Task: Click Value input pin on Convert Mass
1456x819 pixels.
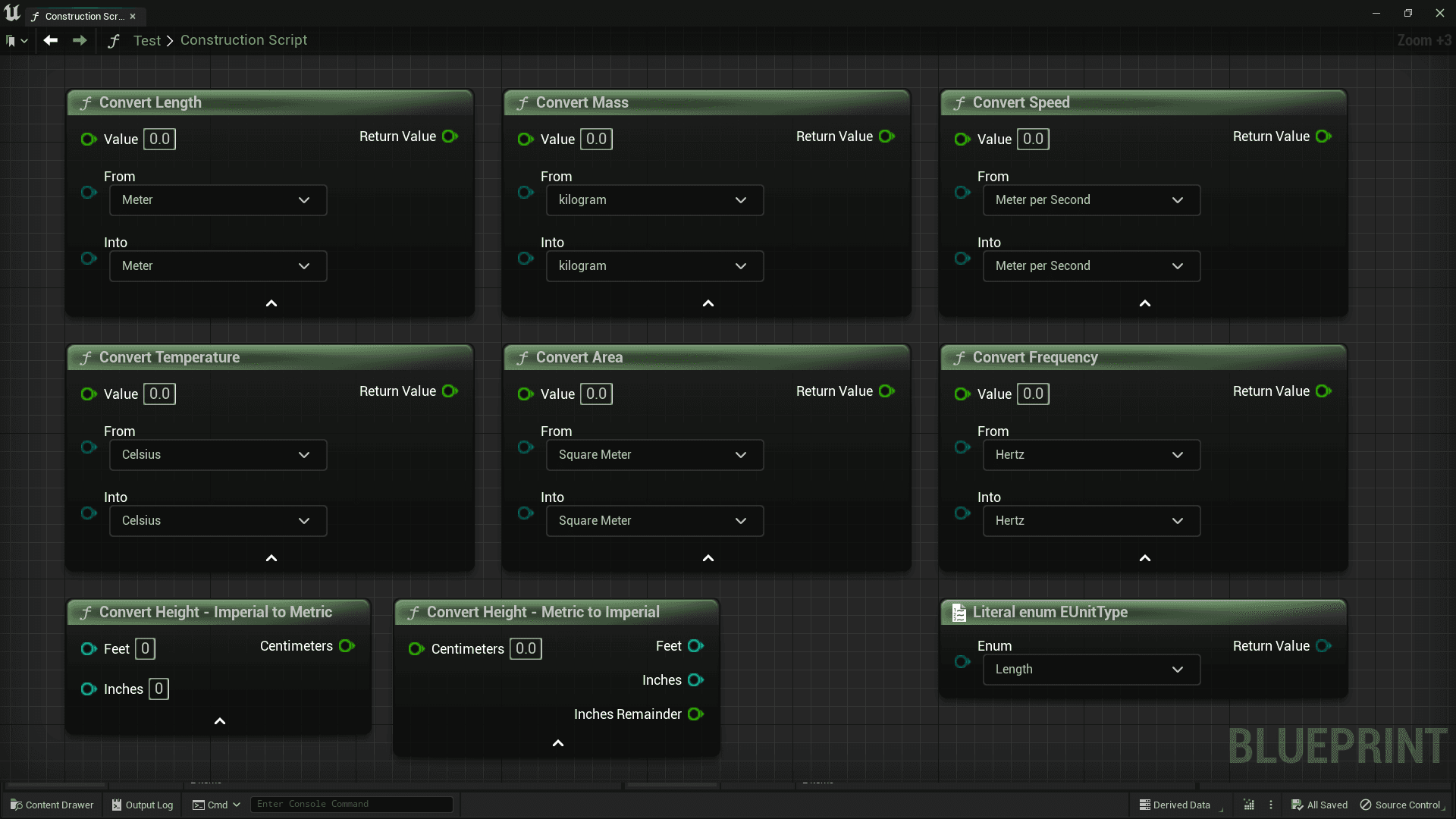Action: click(x=525, y=140)
